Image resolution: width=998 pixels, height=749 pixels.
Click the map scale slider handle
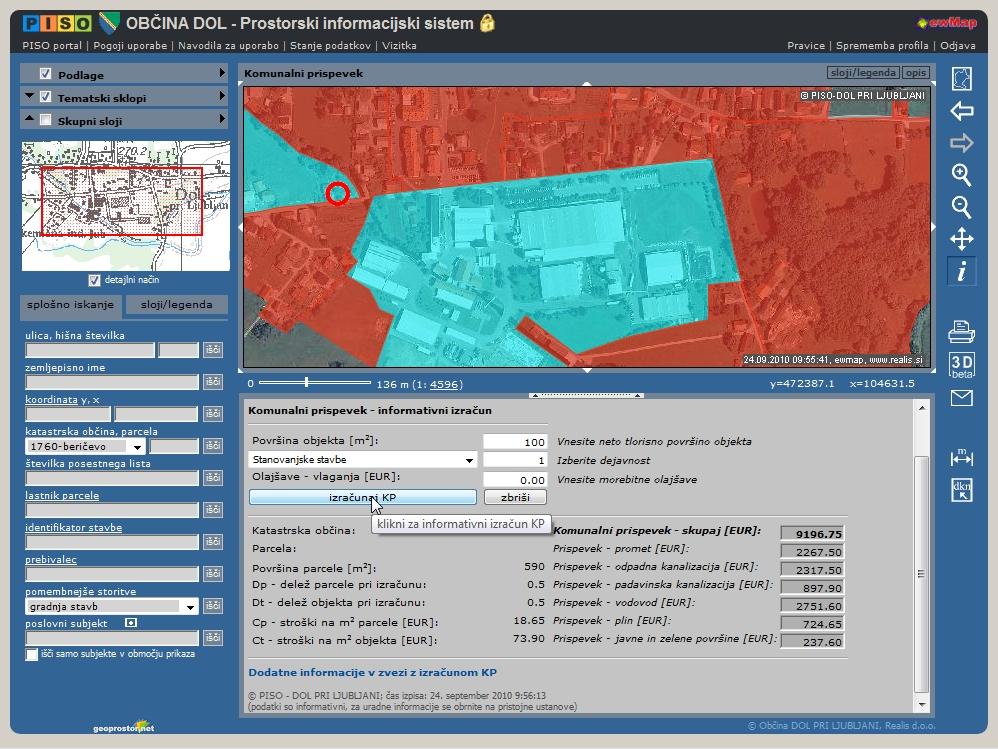pos(306,382)
